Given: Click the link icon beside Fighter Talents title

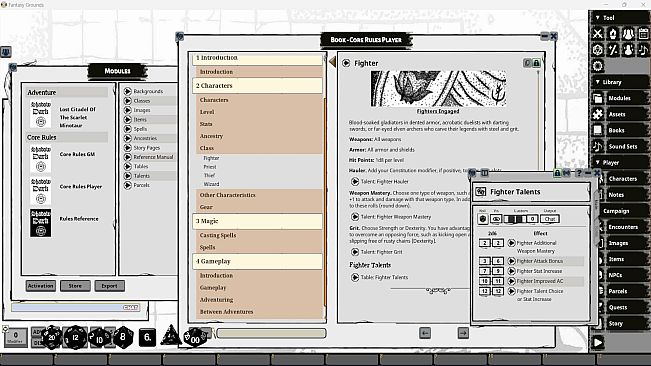Looking at the screenshot, I should pyautogui.click(x=481, y=192).
